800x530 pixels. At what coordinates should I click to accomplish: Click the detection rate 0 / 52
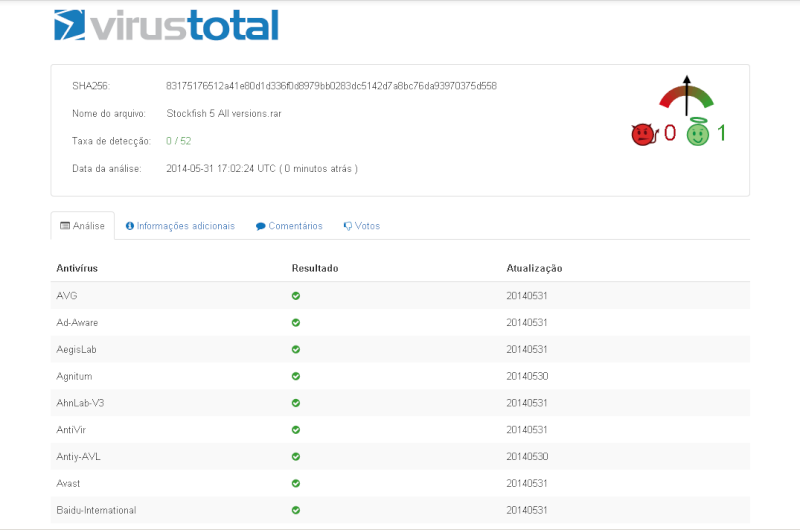pyautogui.click(x=179, y=141)
